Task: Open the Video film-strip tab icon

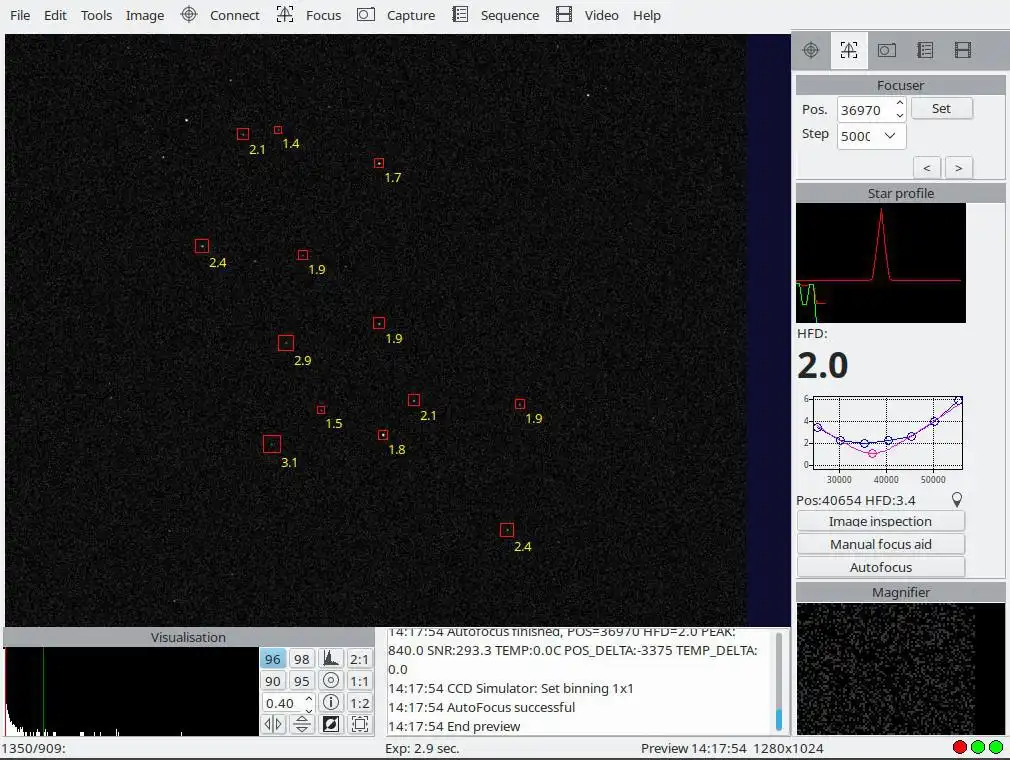Action: [x=963, y=50]
